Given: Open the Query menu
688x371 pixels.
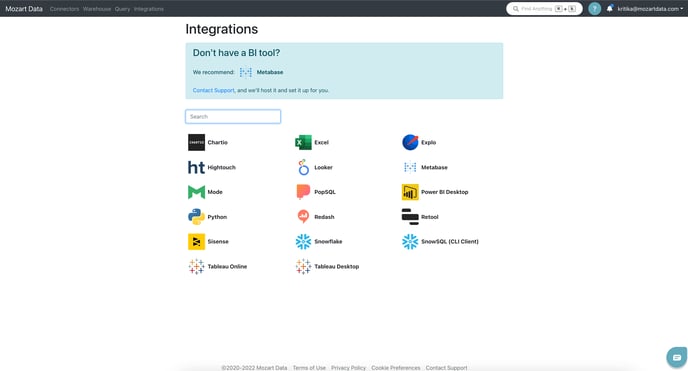Looking at the screenshot, I should tap(122, 9).
